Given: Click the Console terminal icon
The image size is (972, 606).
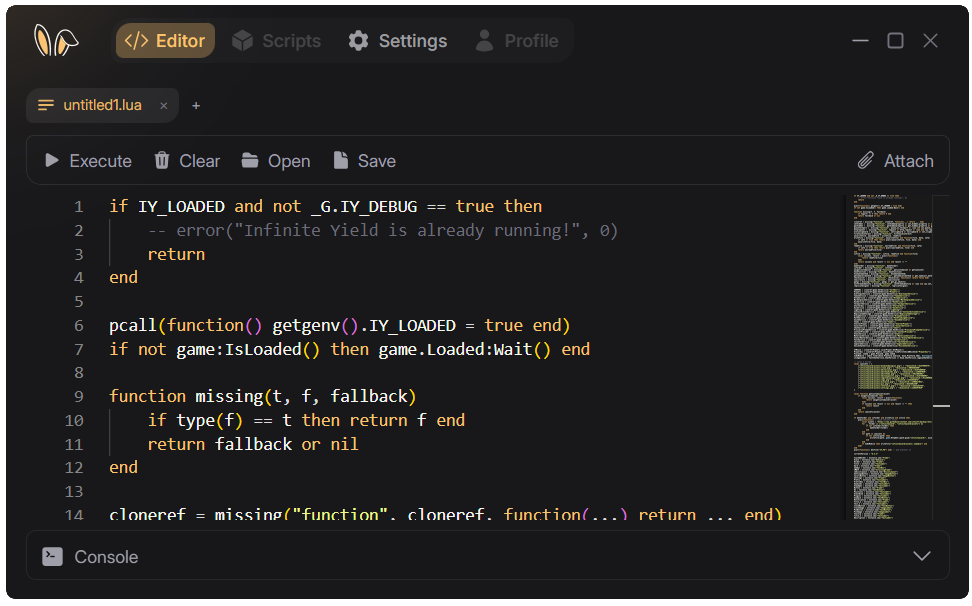Looking at the screenshot, I should [52, 556].
